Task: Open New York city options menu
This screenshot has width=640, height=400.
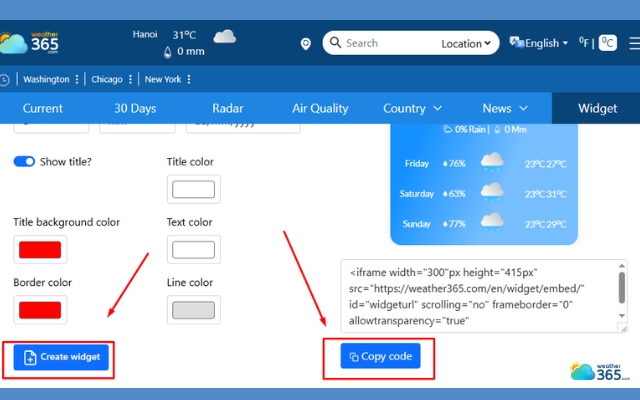Action: click(x=189, y=80)
